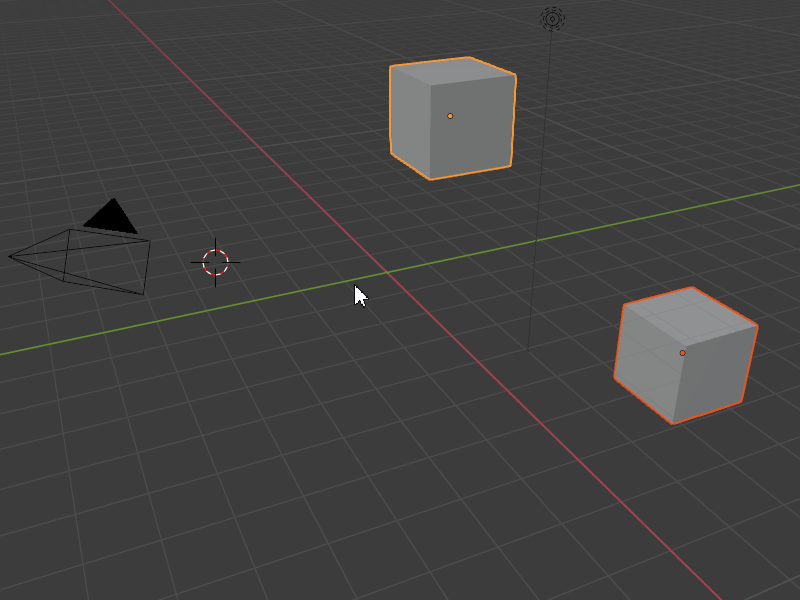This screenshot has height=600, width=800.
Task: Click the camera's black up-direction triangle
Action: point(112,217)
